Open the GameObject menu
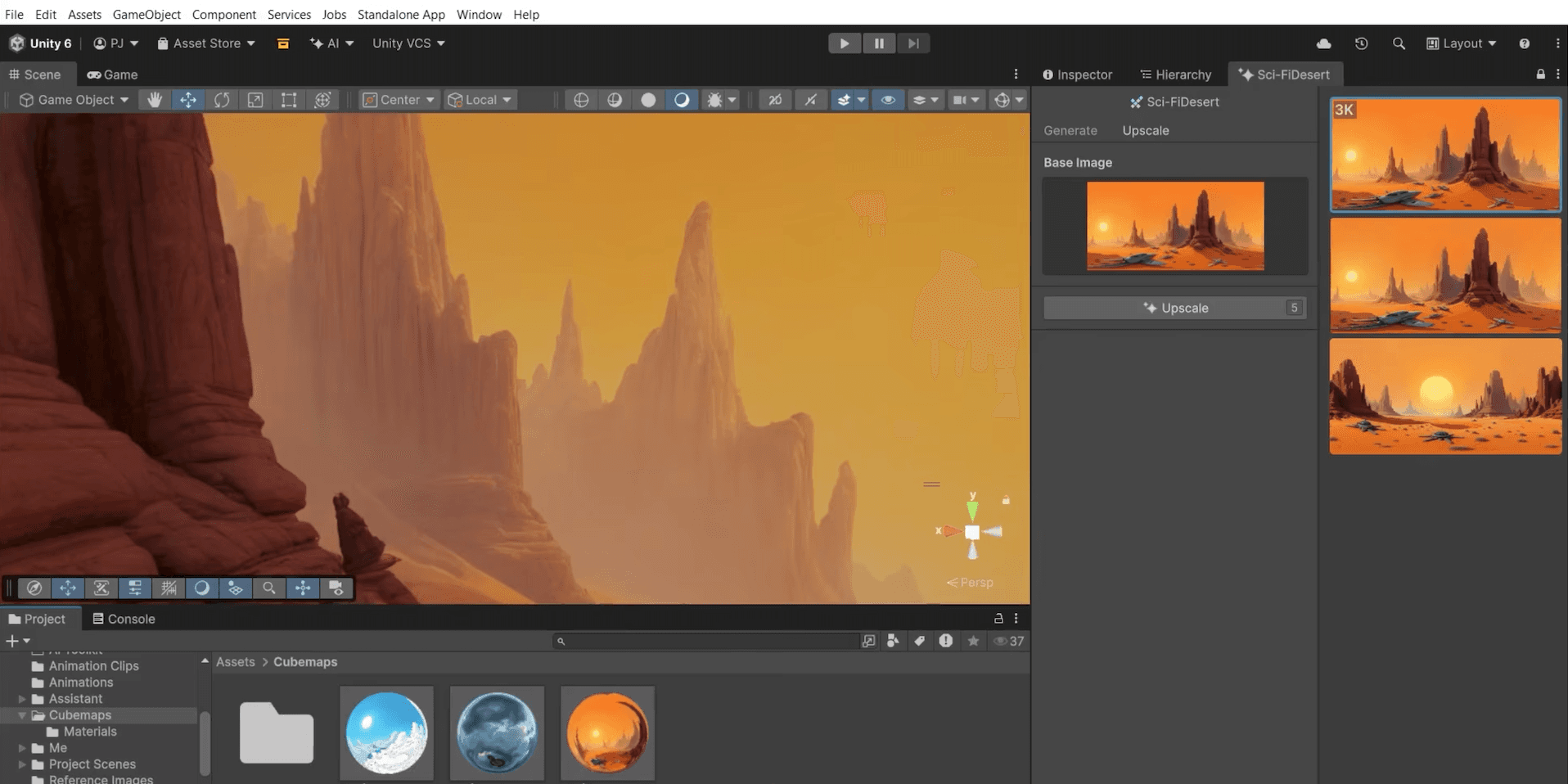 coord(146,14)
